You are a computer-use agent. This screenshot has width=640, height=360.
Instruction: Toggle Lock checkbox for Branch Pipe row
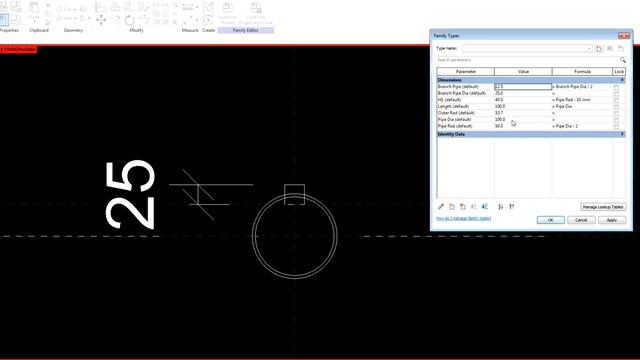pos(616,87)
